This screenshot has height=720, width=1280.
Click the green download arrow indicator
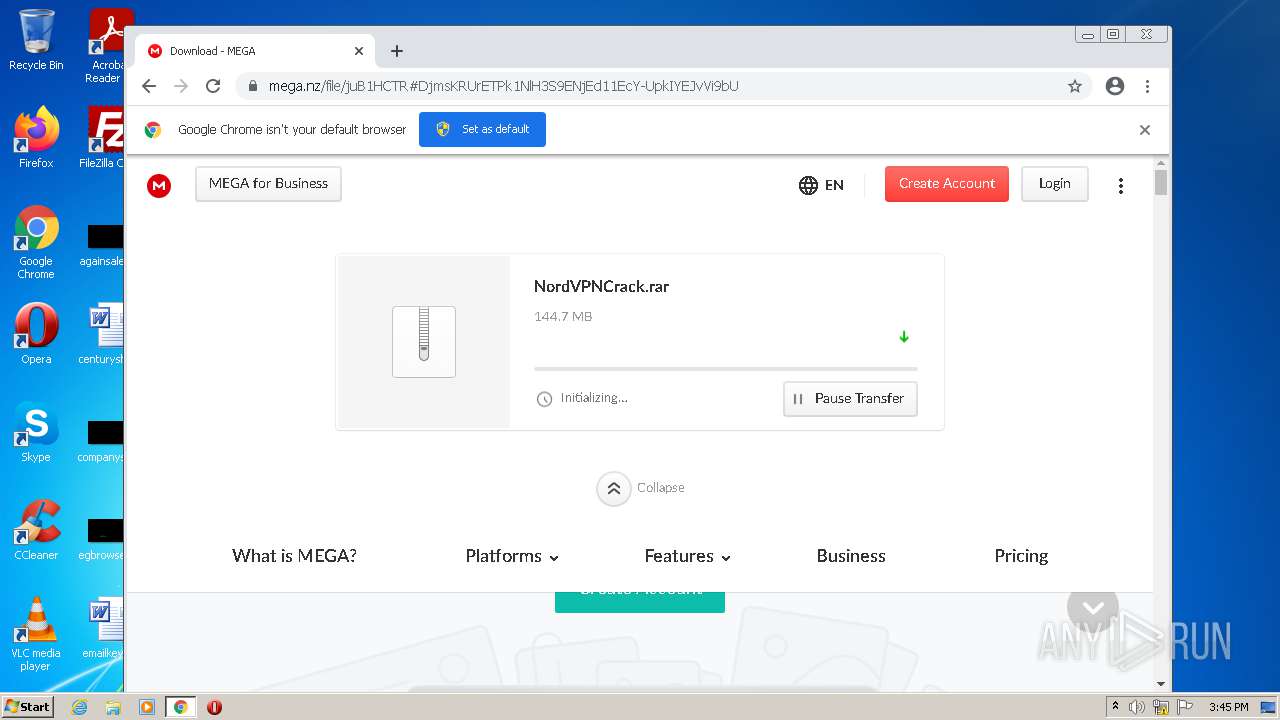904,337
